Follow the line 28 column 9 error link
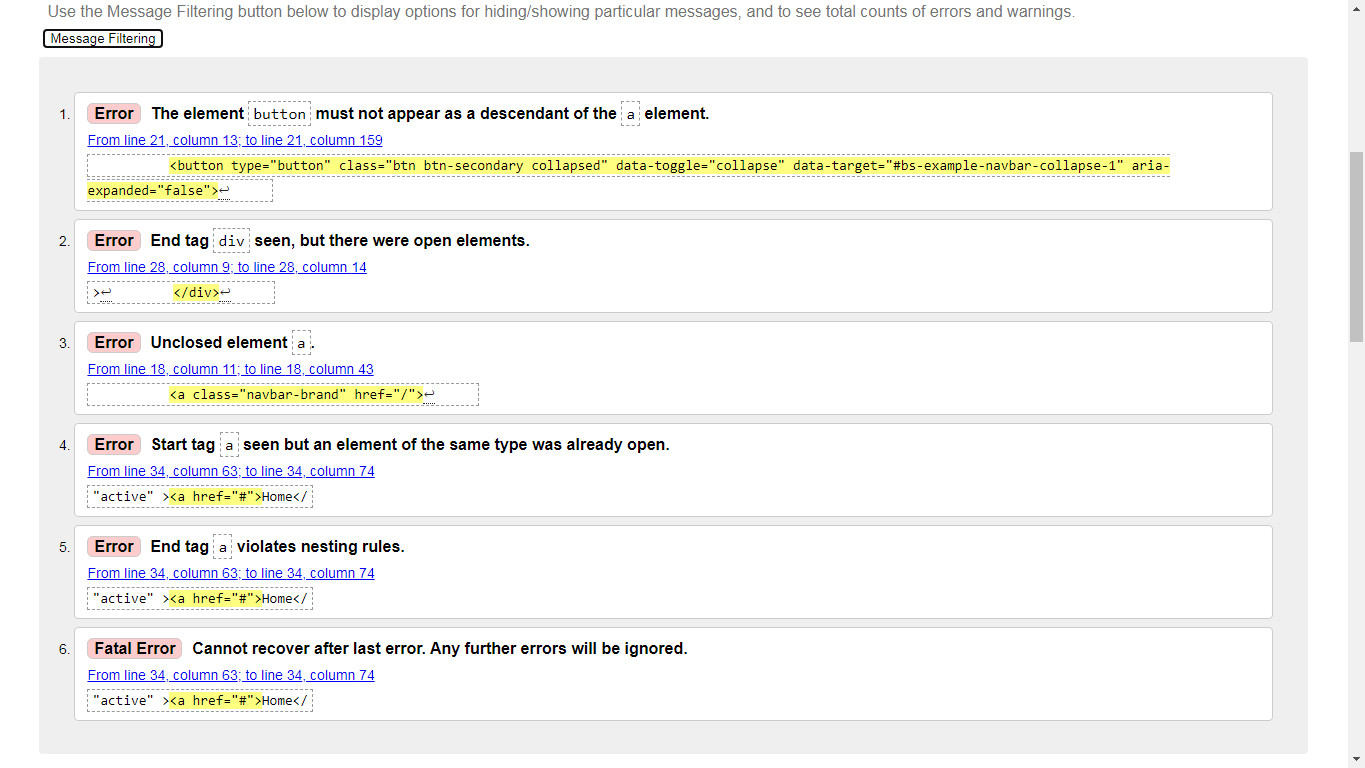 point(227,267)
